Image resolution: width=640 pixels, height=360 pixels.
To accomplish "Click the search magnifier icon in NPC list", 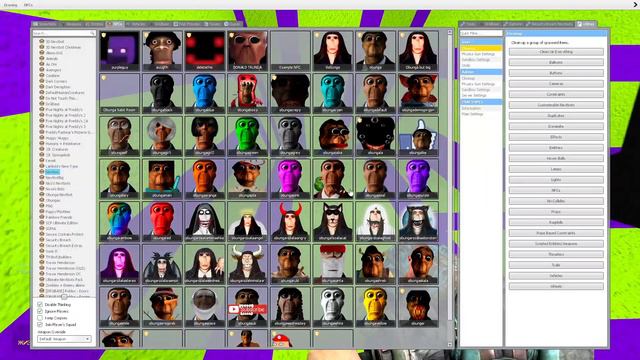I will click(92, 33).
